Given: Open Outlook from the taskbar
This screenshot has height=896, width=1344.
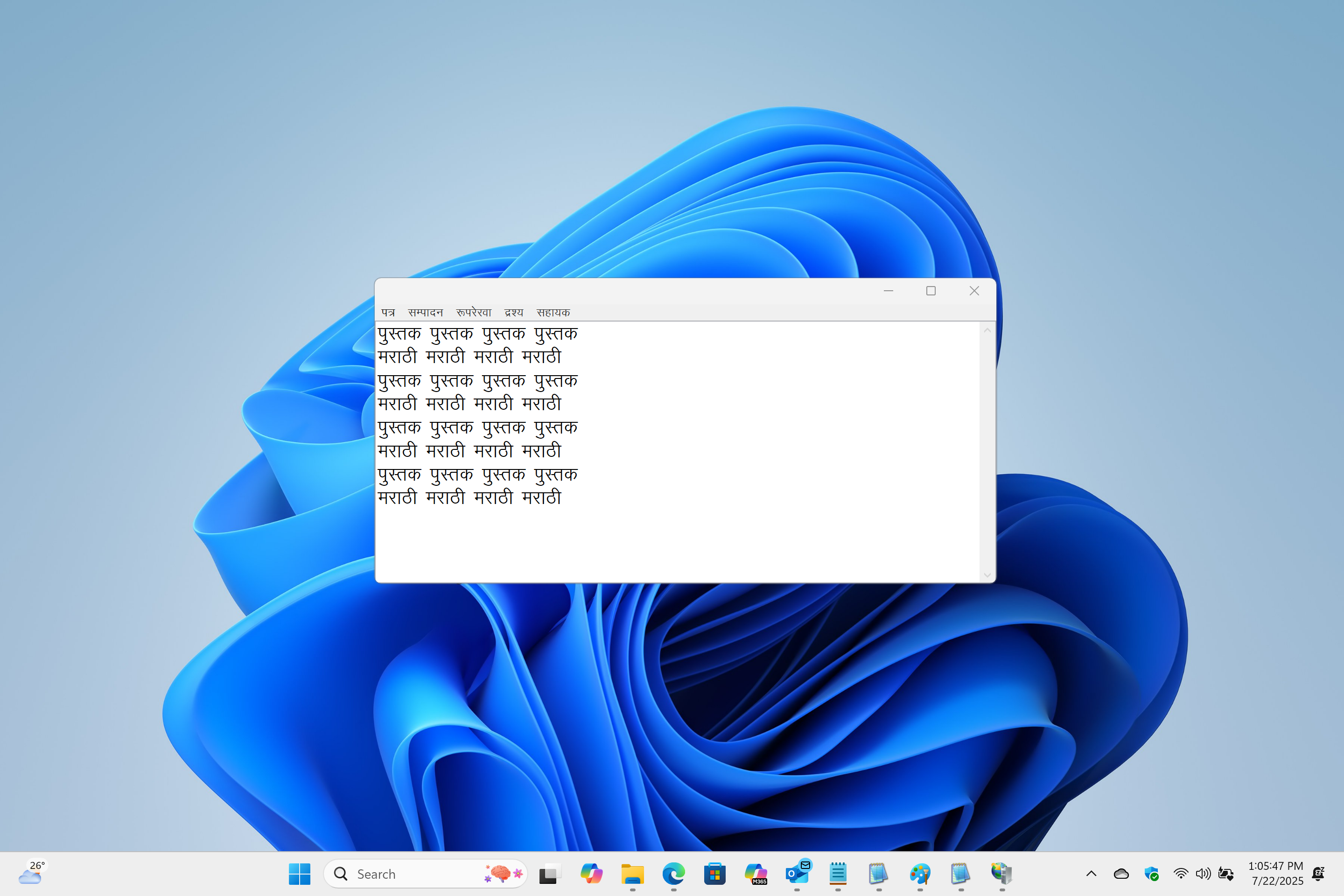Looking at the screenshot, I should coord(797,874).
